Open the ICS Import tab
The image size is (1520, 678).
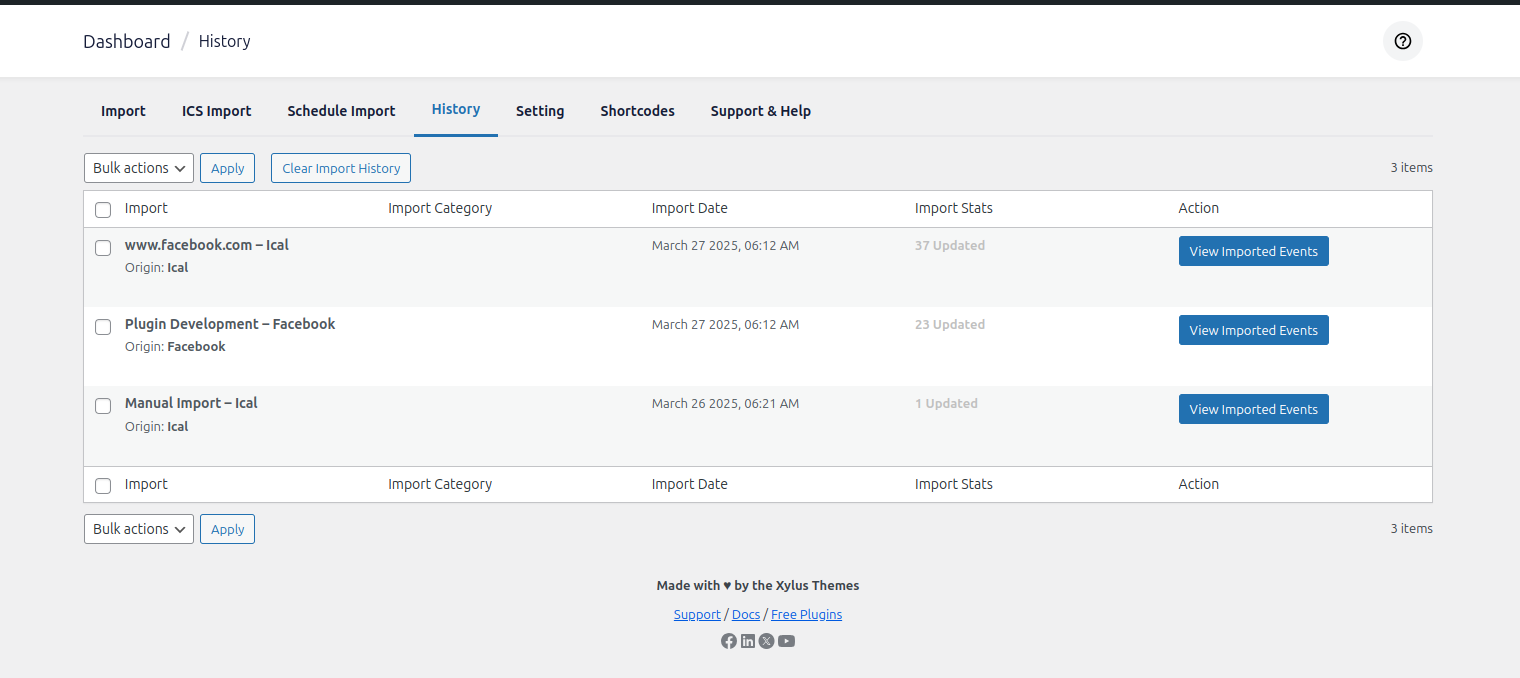(x=216, y=111)
